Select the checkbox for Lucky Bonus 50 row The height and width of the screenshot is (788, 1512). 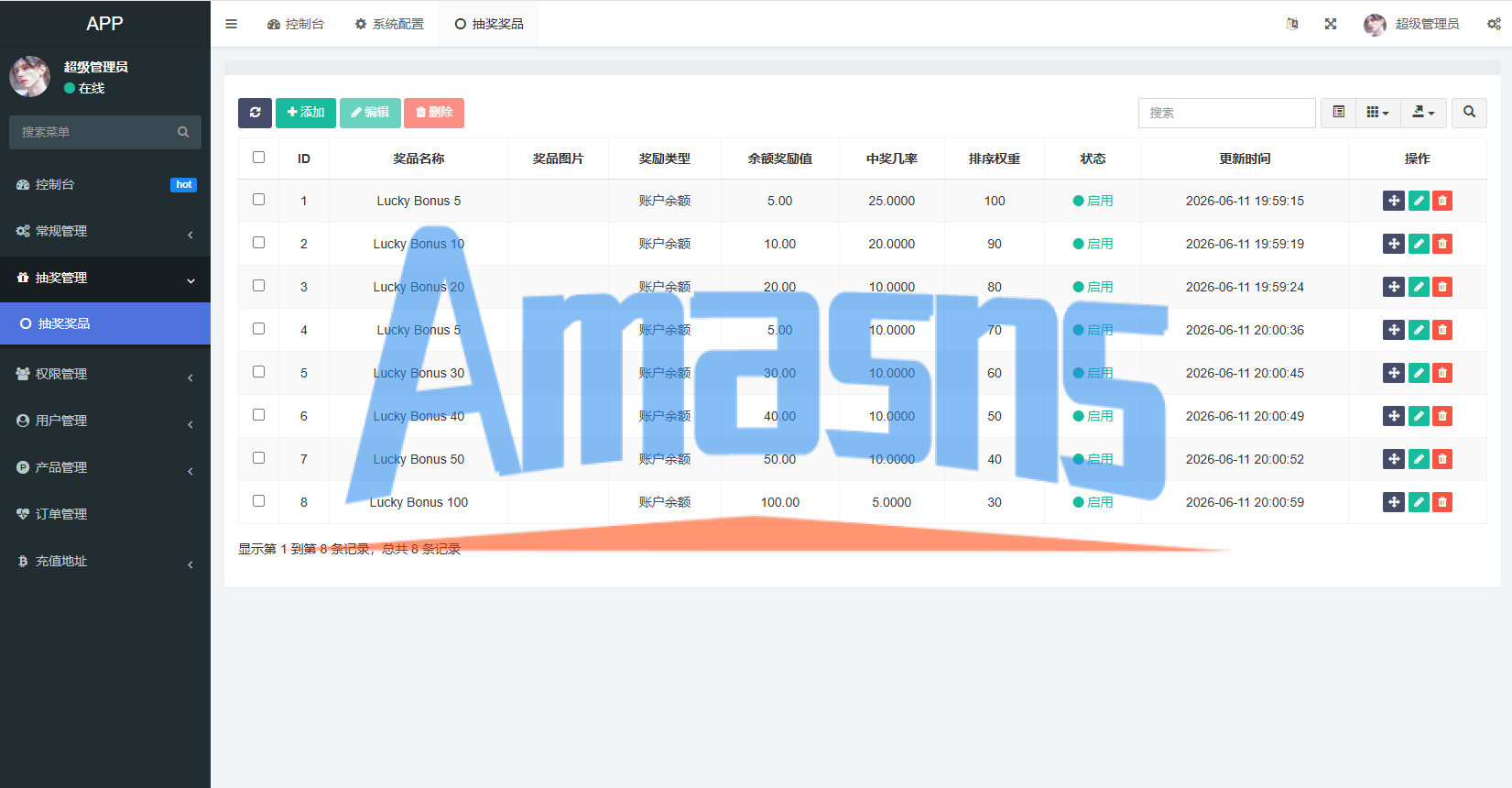coord(258,458)
